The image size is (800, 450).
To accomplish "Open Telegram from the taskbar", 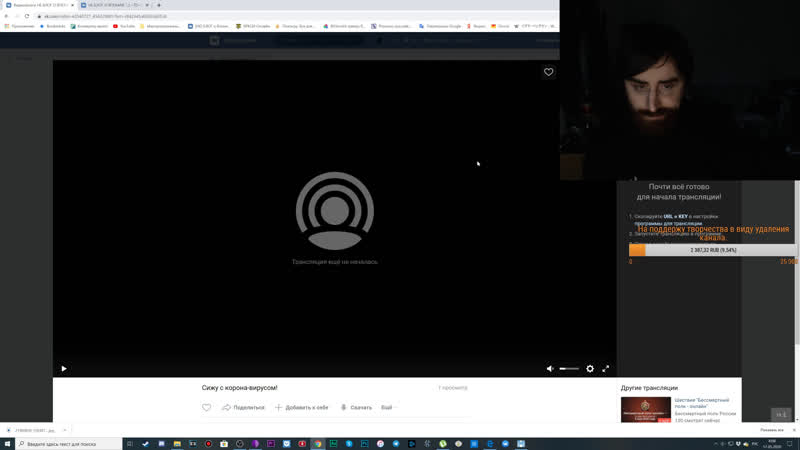I will click(396, 444).
